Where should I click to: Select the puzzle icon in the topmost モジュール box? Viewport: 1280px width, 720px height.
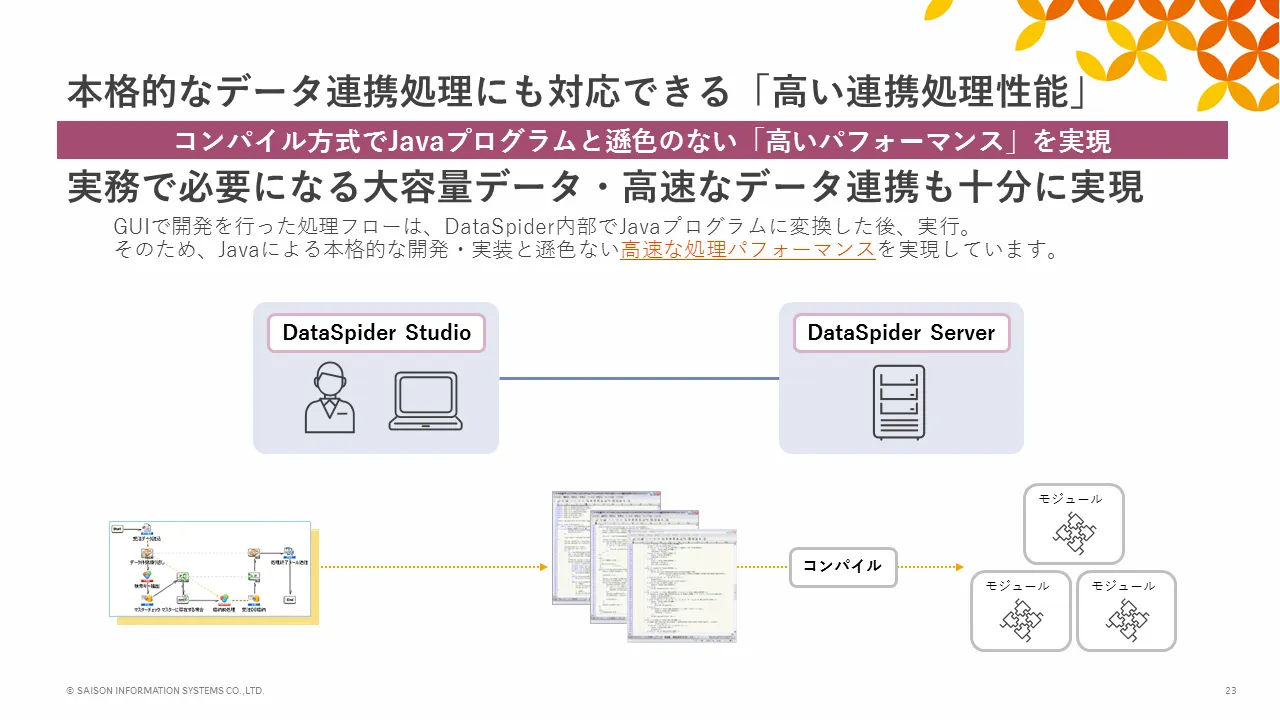pyautogui.click(x=1075, y=533)
